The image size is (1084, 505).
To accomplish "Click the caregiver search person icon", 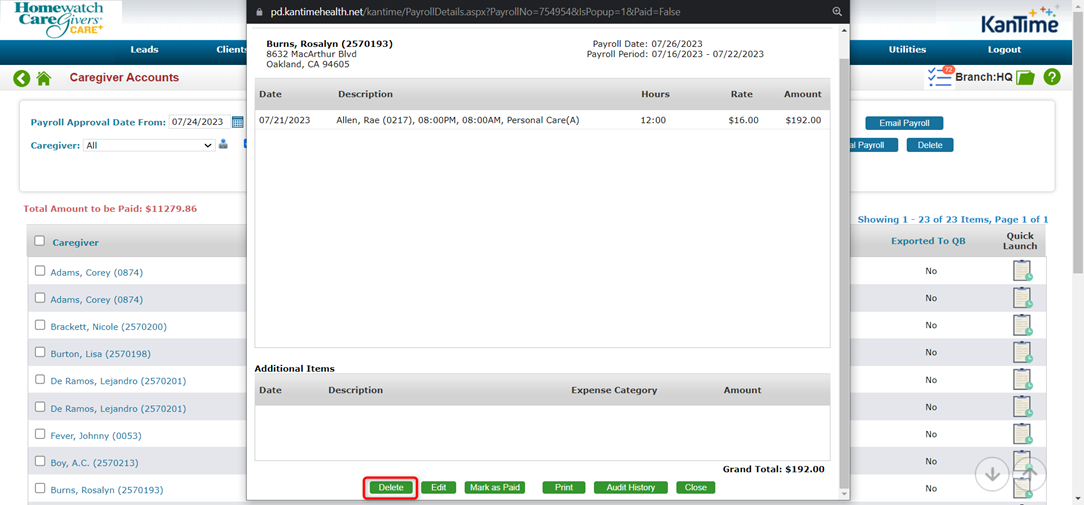I will [223, 145].
